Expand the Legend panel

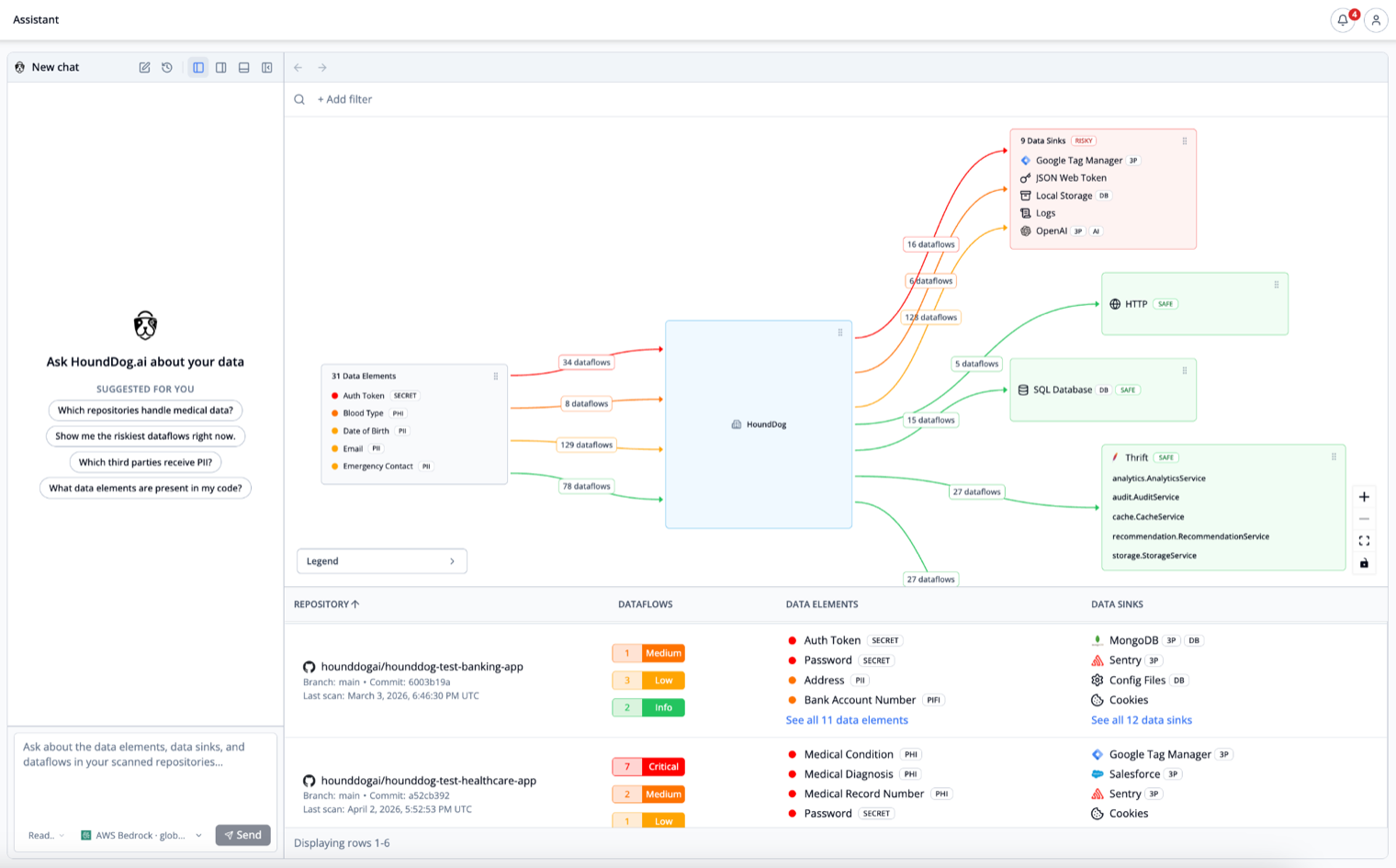[382, 561]
